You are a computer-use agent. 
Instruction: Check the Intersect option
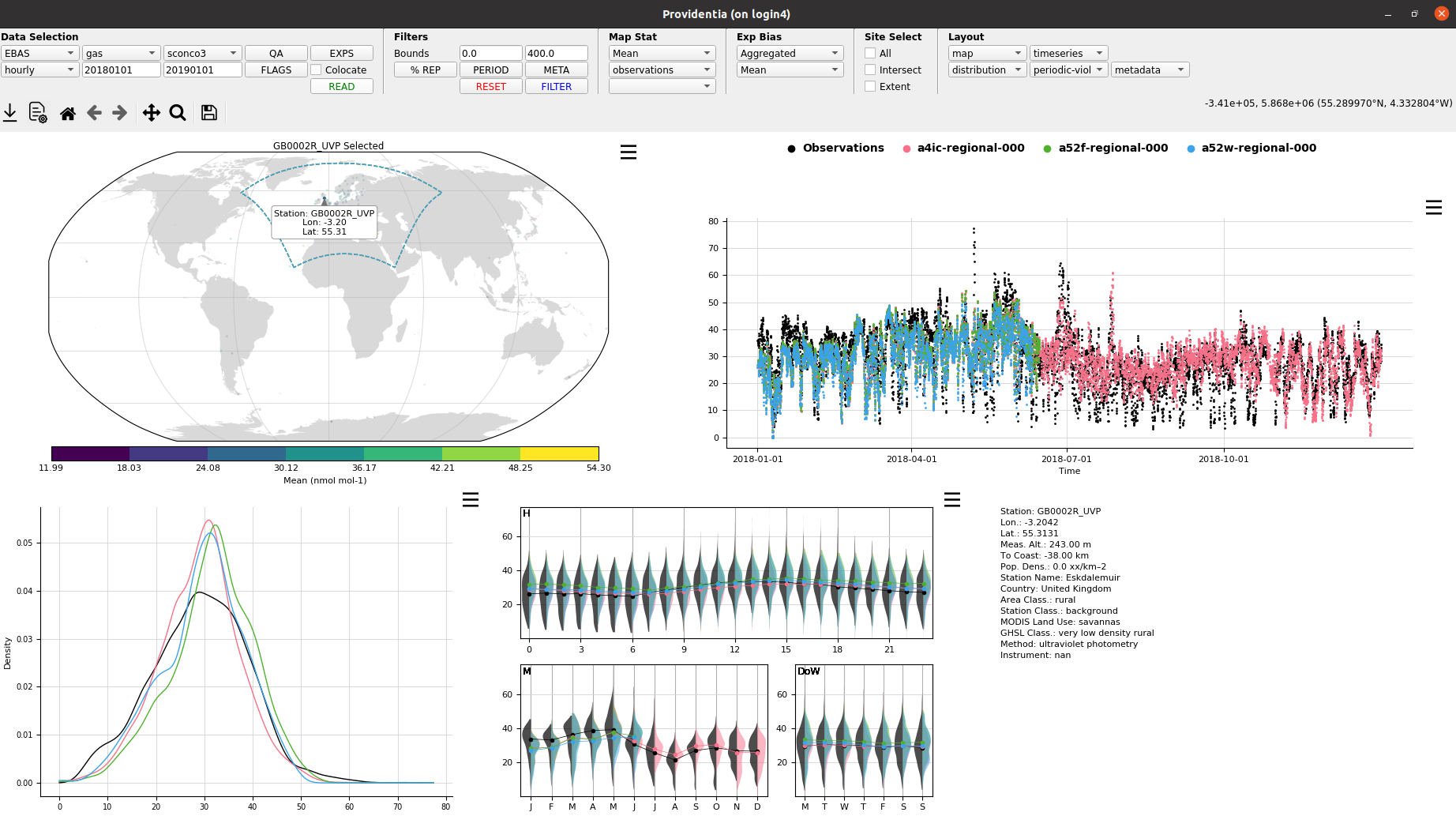tap(870, 70)
